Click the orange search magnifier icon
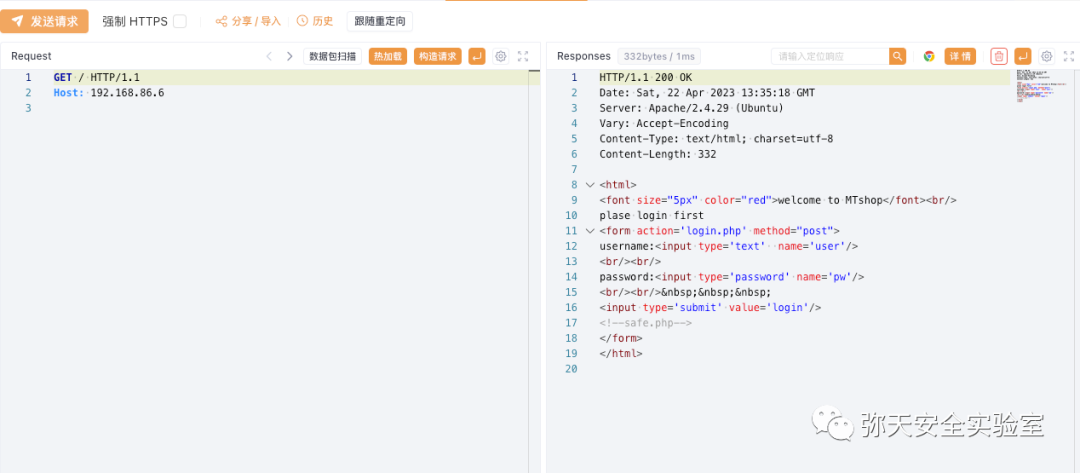The width and height of the screenshot is (1080, 473). click(898, 56)
